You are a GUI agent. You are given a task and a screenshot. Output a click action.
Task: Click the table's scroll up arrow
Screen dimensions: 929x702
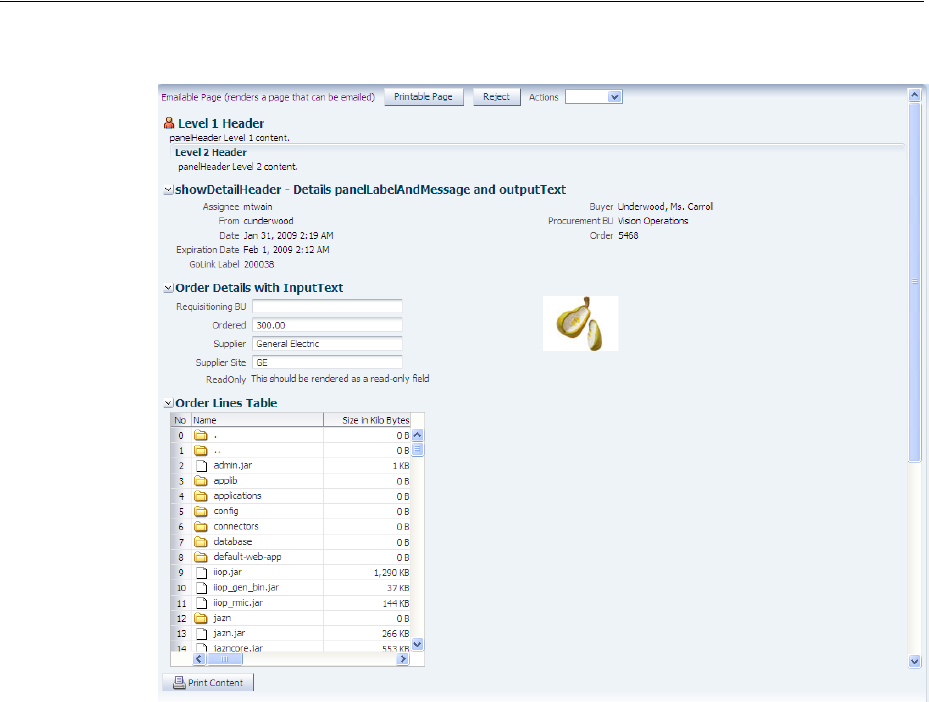click(x=418, y=435)
